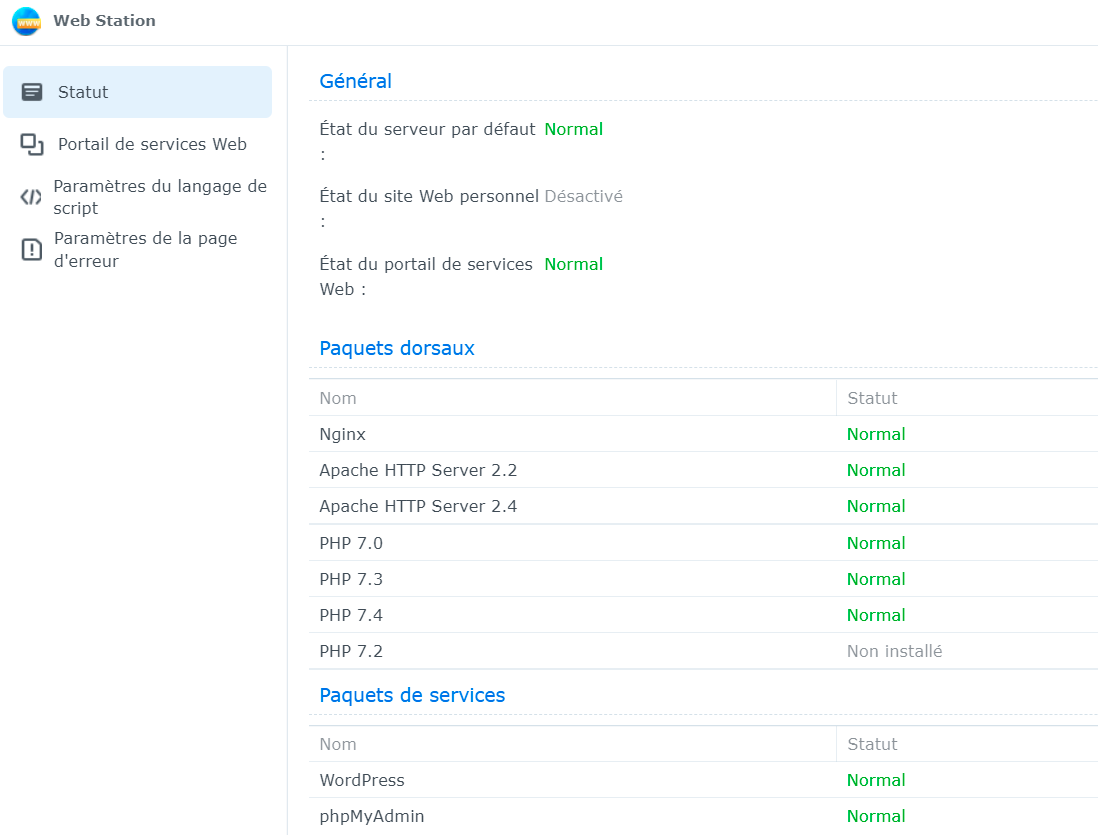This screenshot has width=1098, height=835.
Task: Open Portail de services Web section
Action: (x=152, y=144)
